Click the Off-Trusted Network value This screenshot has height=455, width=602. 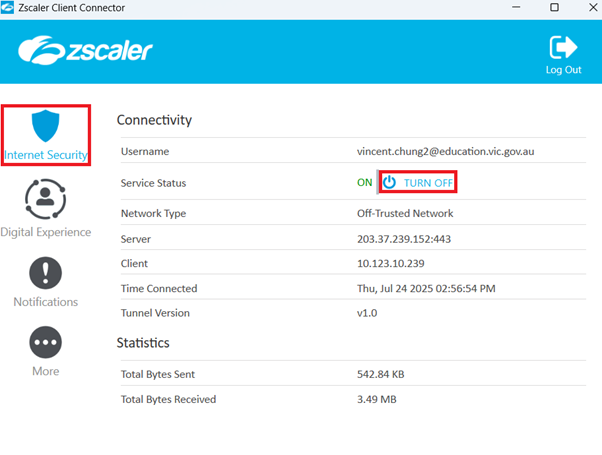point(405,213)
